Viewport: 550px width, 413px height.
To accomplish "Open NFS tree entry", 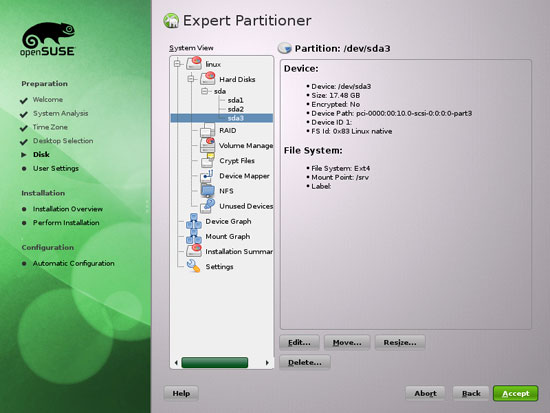I will tap(226, 191).
